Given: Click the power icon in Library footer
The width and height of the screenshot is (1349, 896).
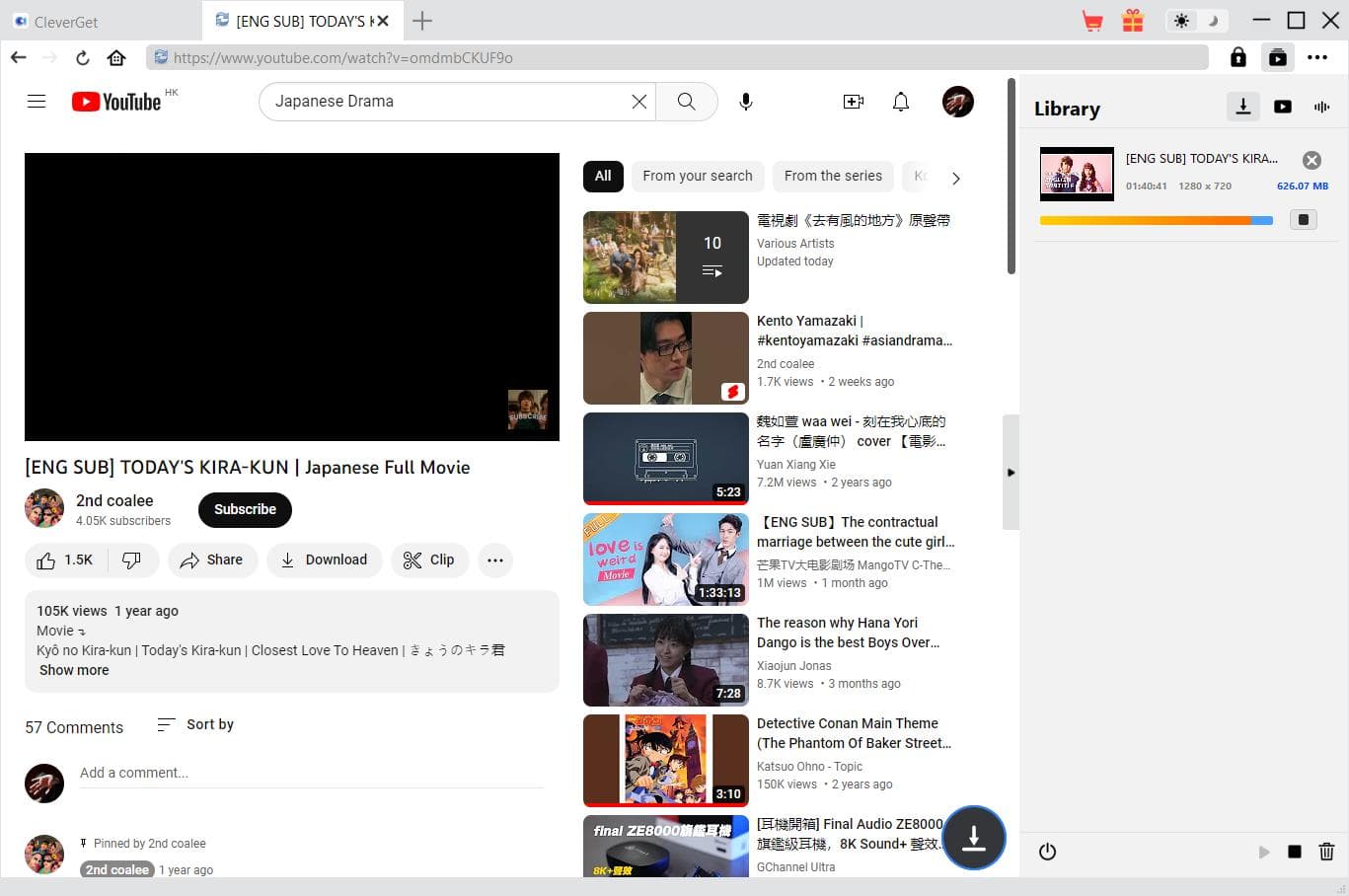Looking at the screenshot, I should 1048,852.
